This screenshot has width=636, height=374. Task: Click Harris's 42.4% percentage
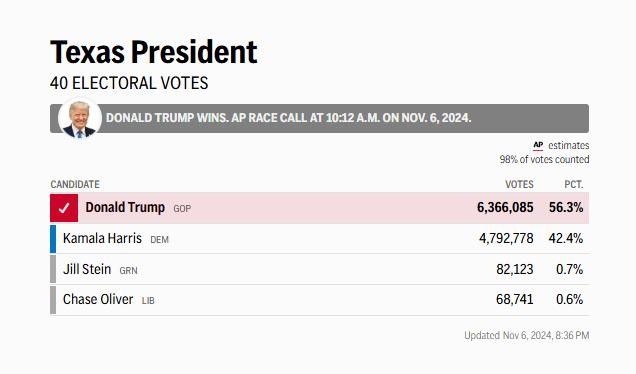point(566,239)
